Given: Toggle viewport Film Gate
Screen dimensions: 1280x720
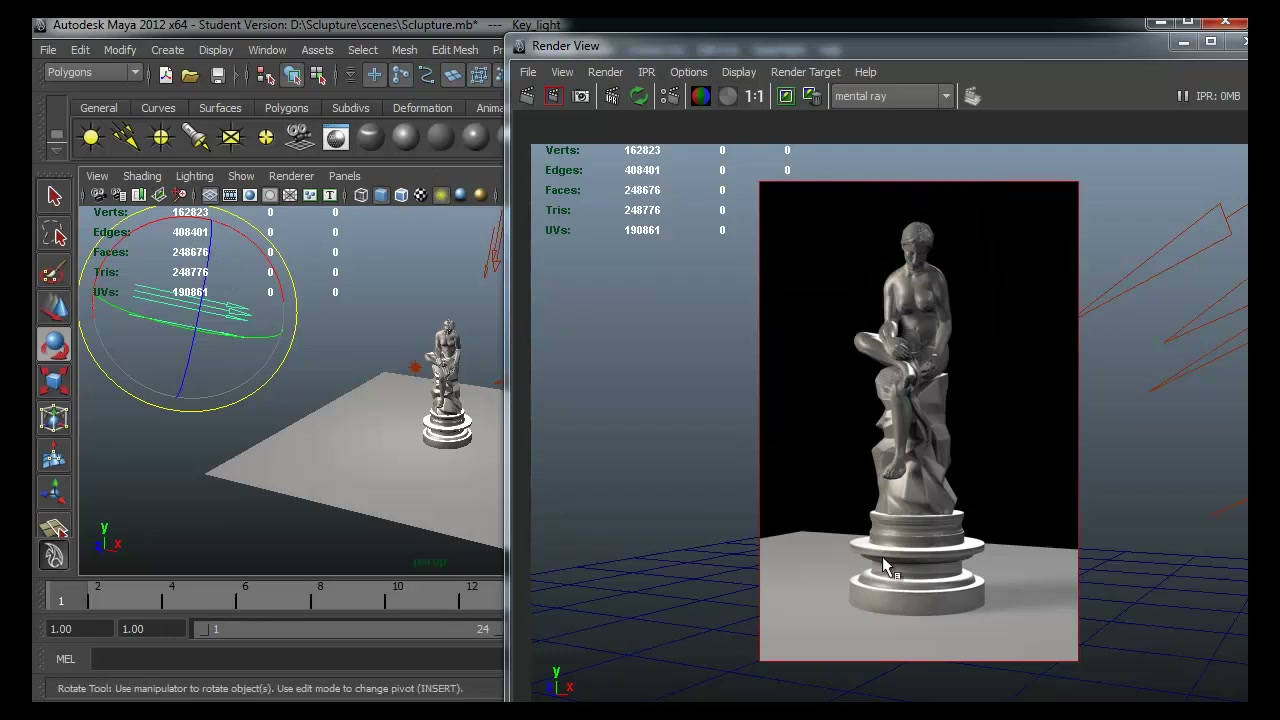Looking at the screenshot, I should coord(230,195).
